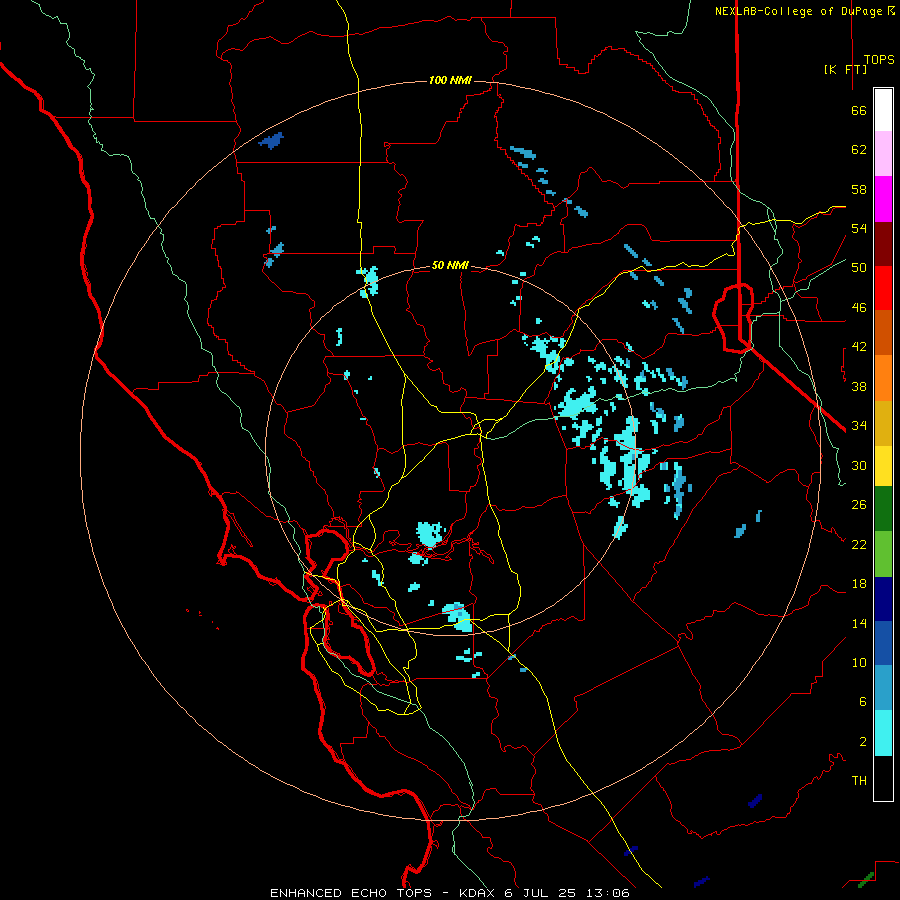
Task: Click the medium blue 18 kft legend swatch
Action: (883, 643)
